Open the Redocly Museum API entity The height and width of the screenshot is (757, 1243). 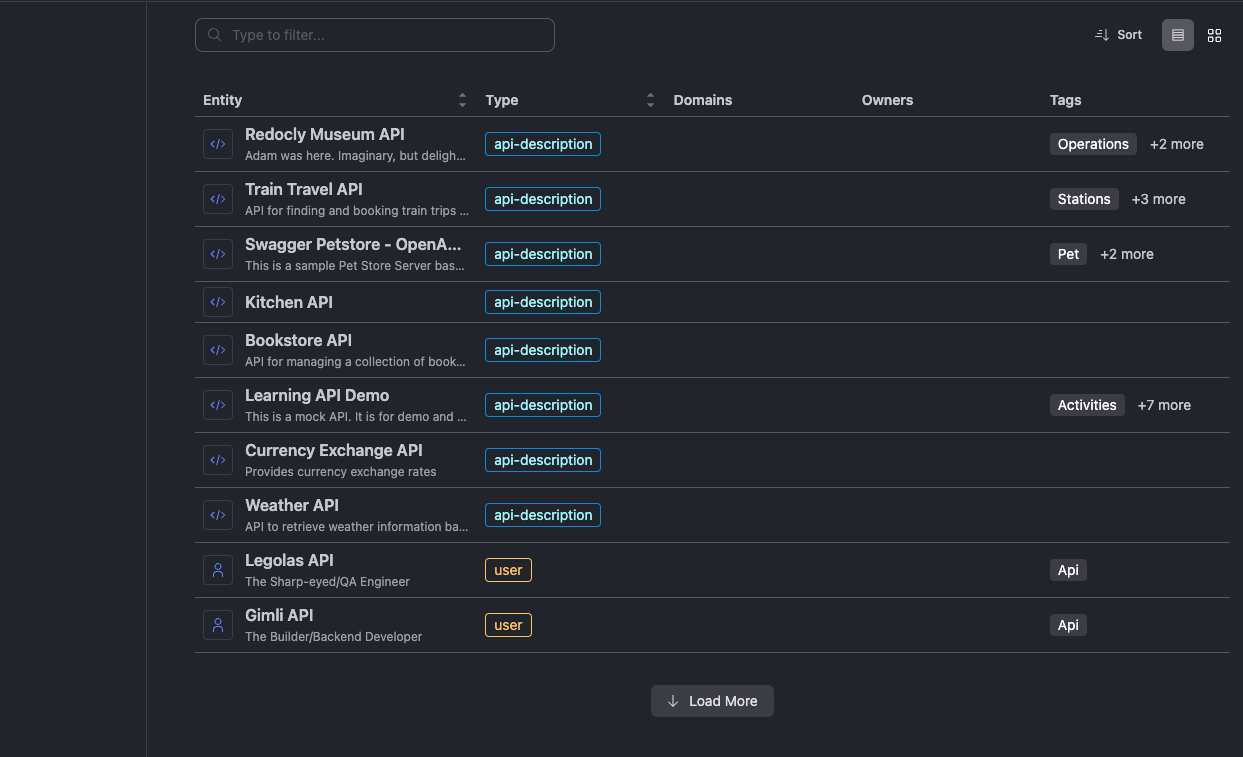[325, 134]
